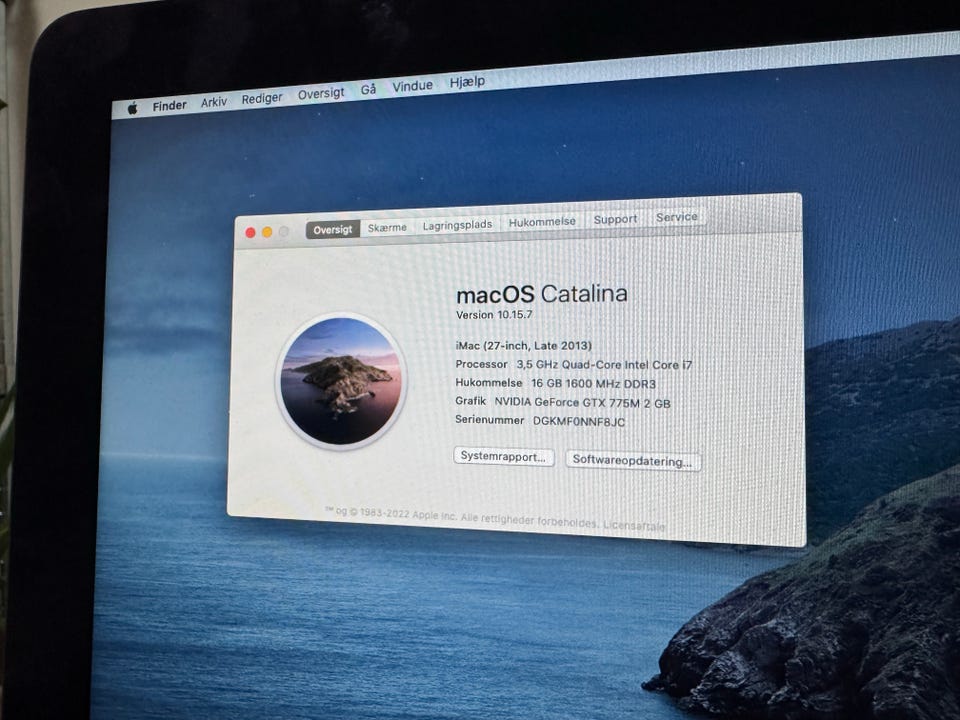Switch to the Service tab

[677, 217]
